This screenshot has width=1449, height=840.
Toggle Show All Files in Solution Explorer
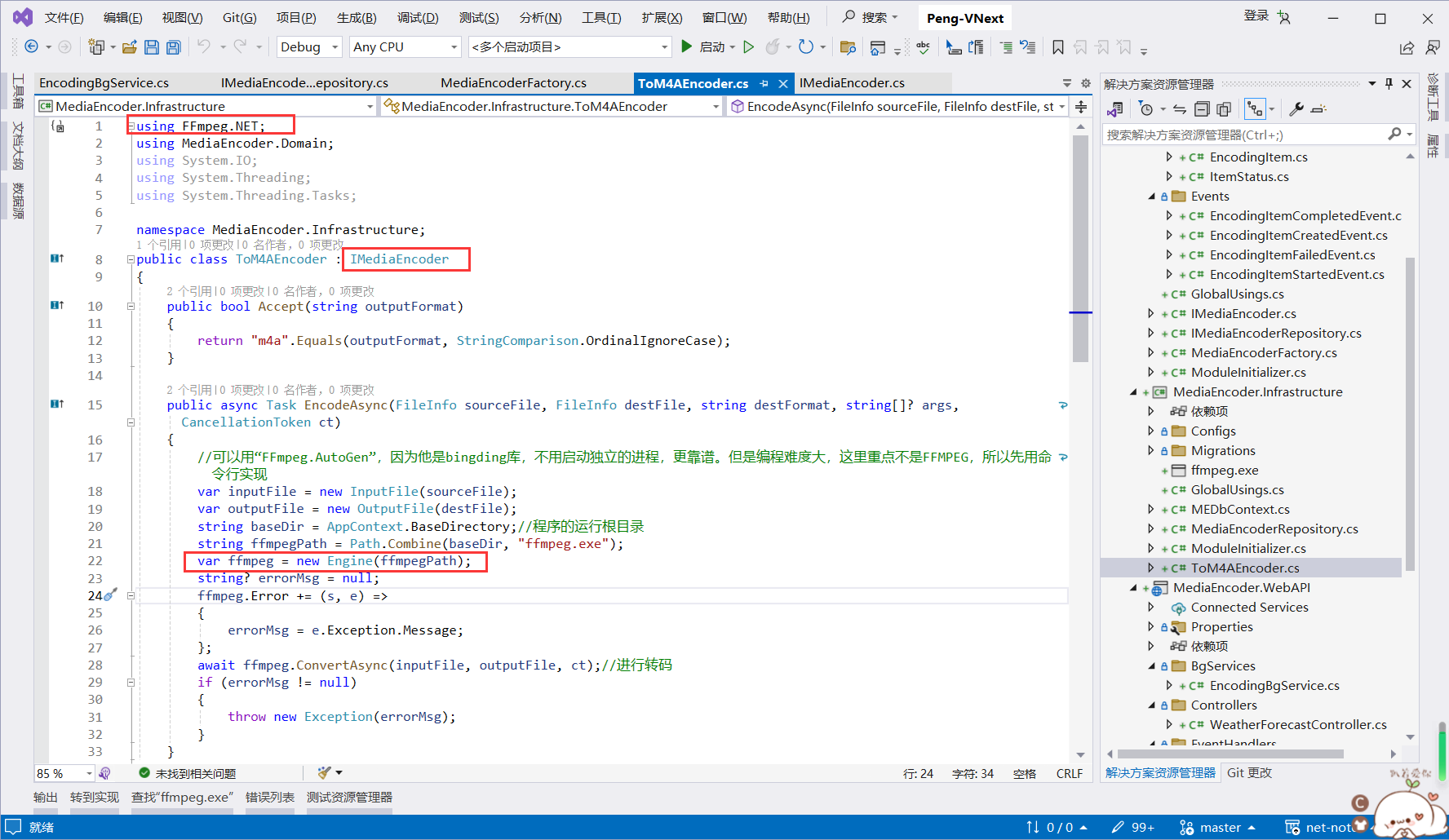[1224, 108]
